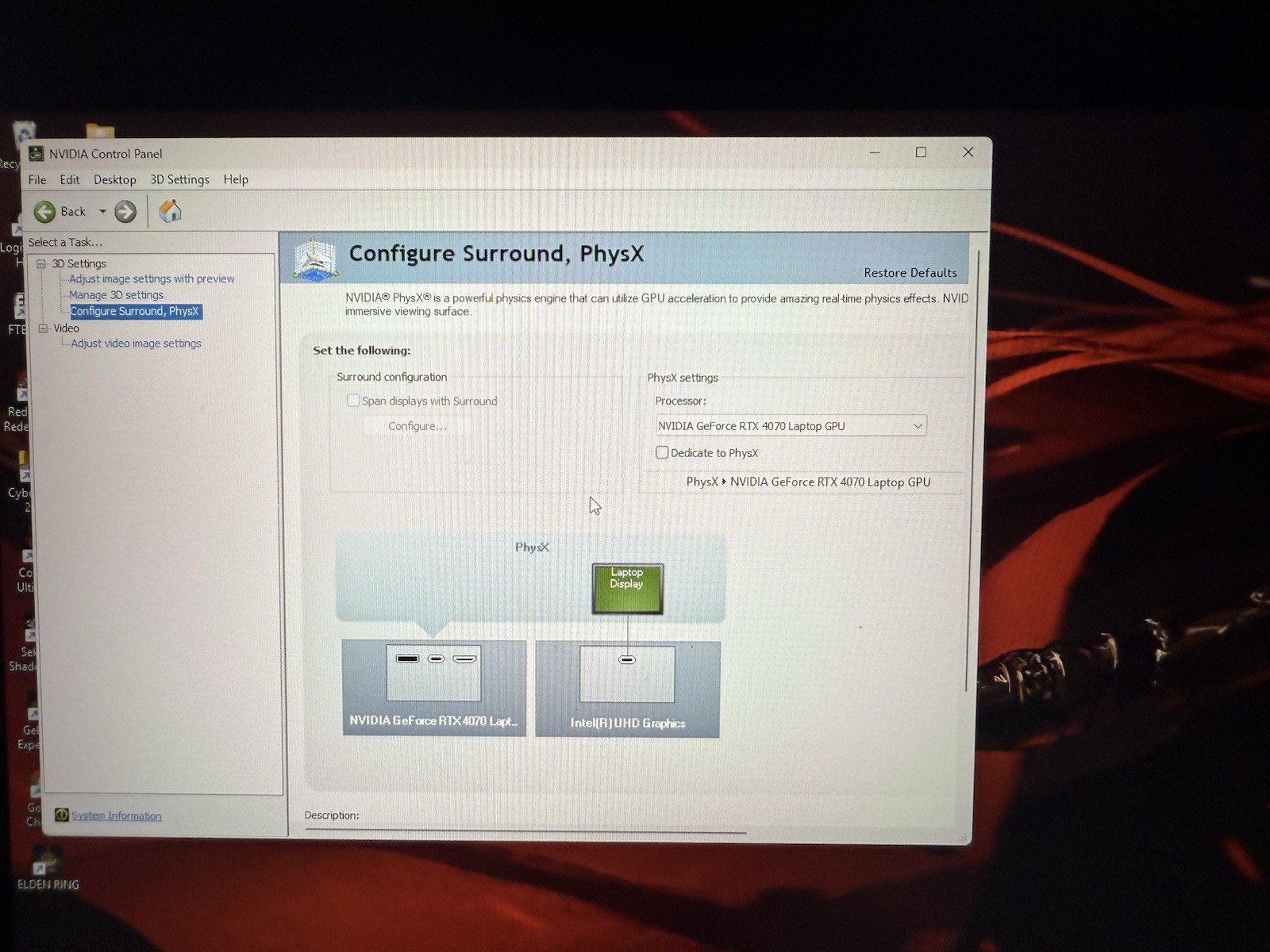The width and height of the screenshot is (1270, 952).
Task: Open ELDEN RING desktop shortcut
Action: click(48, 869)
